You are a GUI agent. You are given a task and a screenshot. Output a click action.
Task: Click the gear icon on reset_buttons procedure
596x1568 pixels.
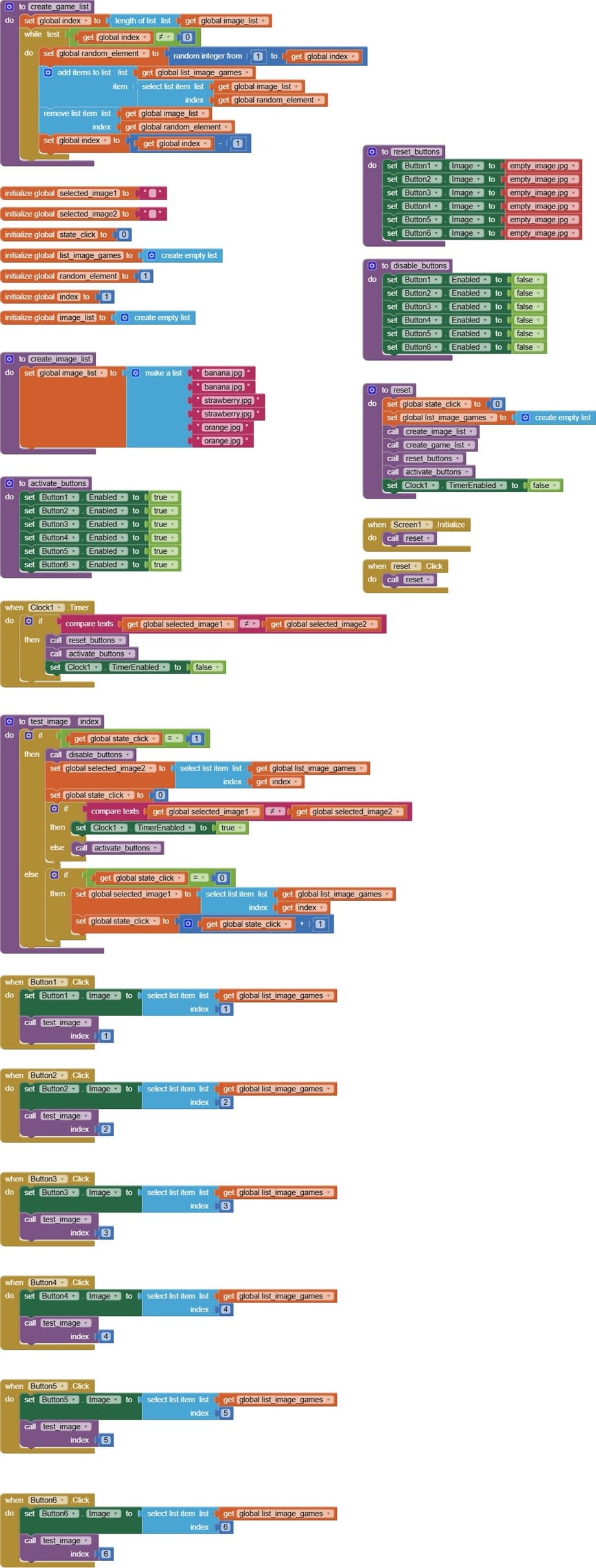click(372, 152)
